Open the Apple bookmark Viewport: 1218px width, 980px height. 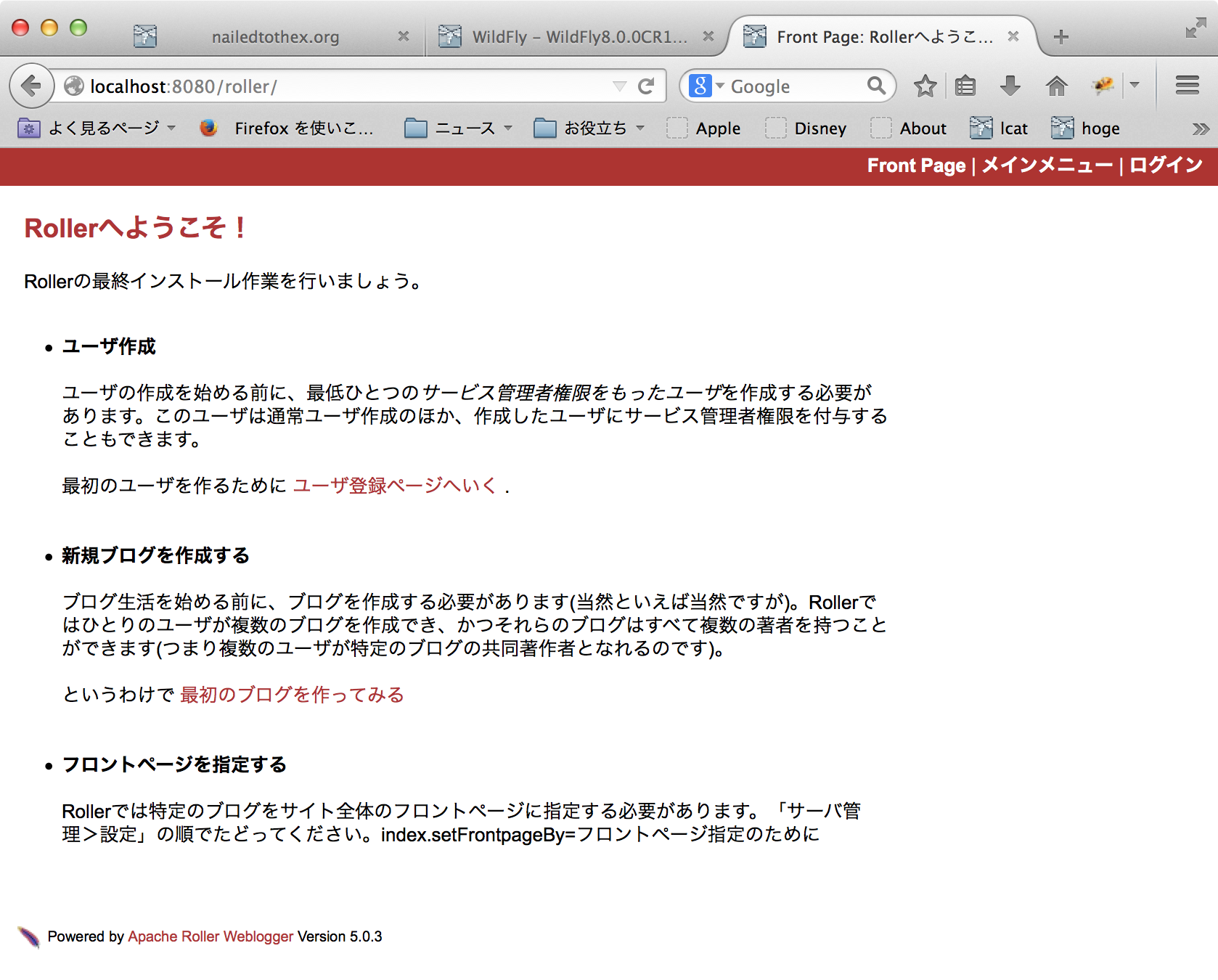click(703, 128)
